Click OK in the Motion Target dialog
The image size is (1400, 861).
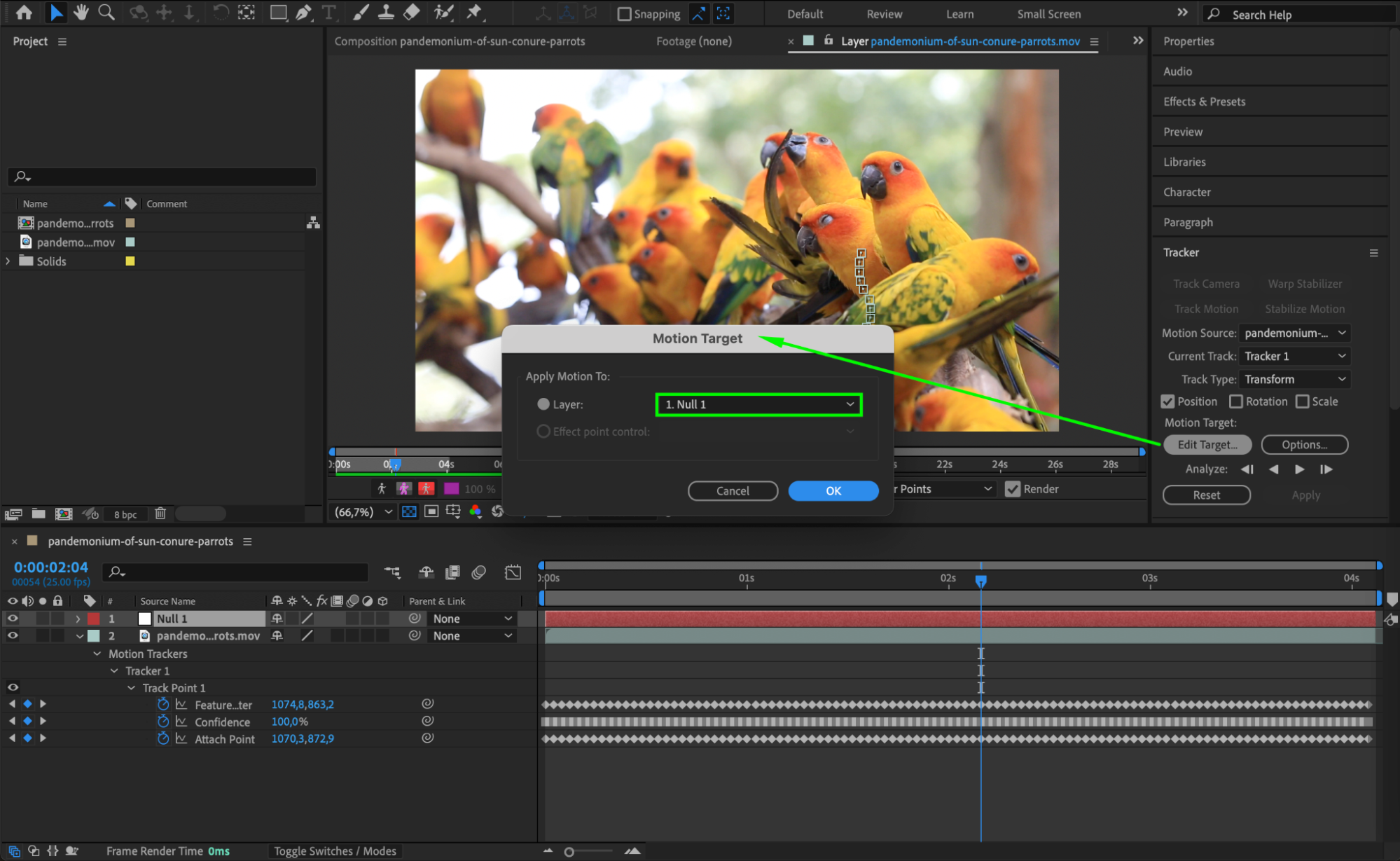(x=833, y=490)
